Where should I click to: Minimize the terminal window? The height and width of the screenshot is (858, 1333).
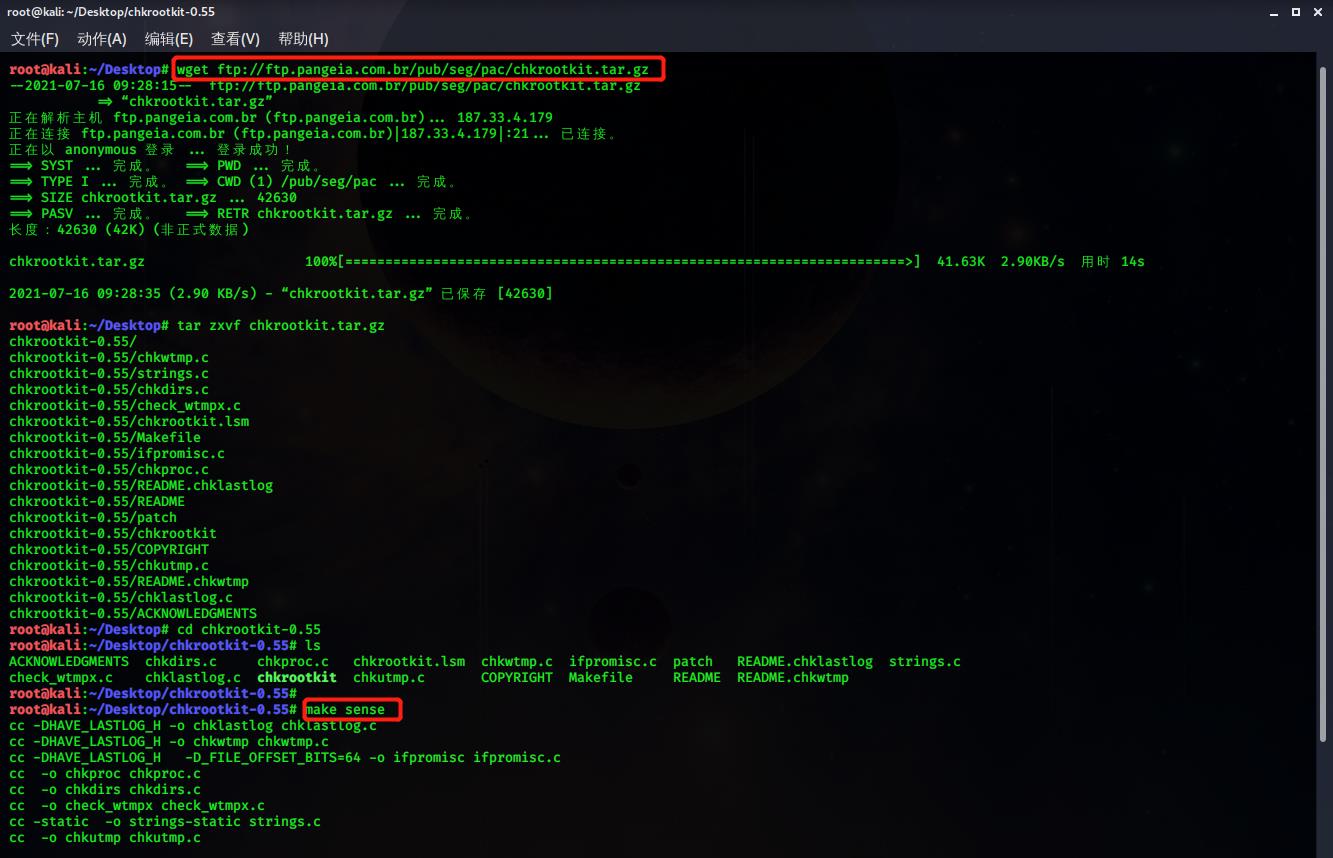pyautogui.click(x=1273, y=12)
